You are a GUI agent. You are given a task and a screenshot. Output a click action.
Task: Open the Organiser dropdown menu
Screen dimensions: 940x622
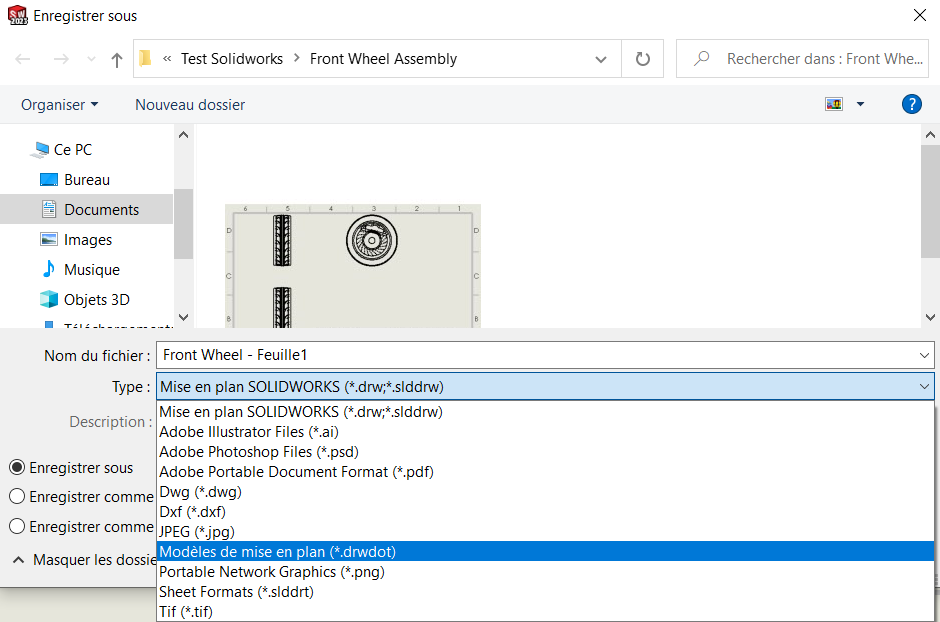[59, 104]
